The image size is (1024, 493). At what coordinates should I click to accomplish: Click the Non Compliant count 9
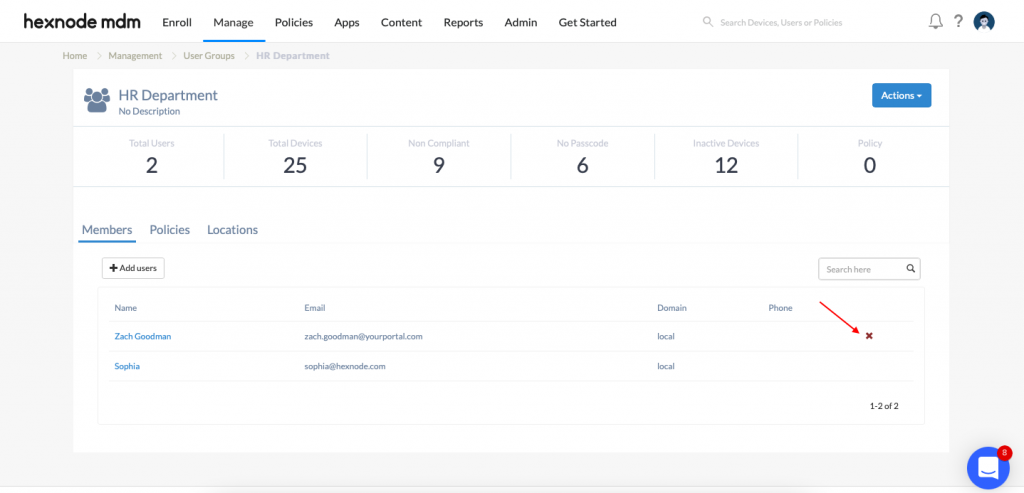pyautogui.click(x=439, y=165)
